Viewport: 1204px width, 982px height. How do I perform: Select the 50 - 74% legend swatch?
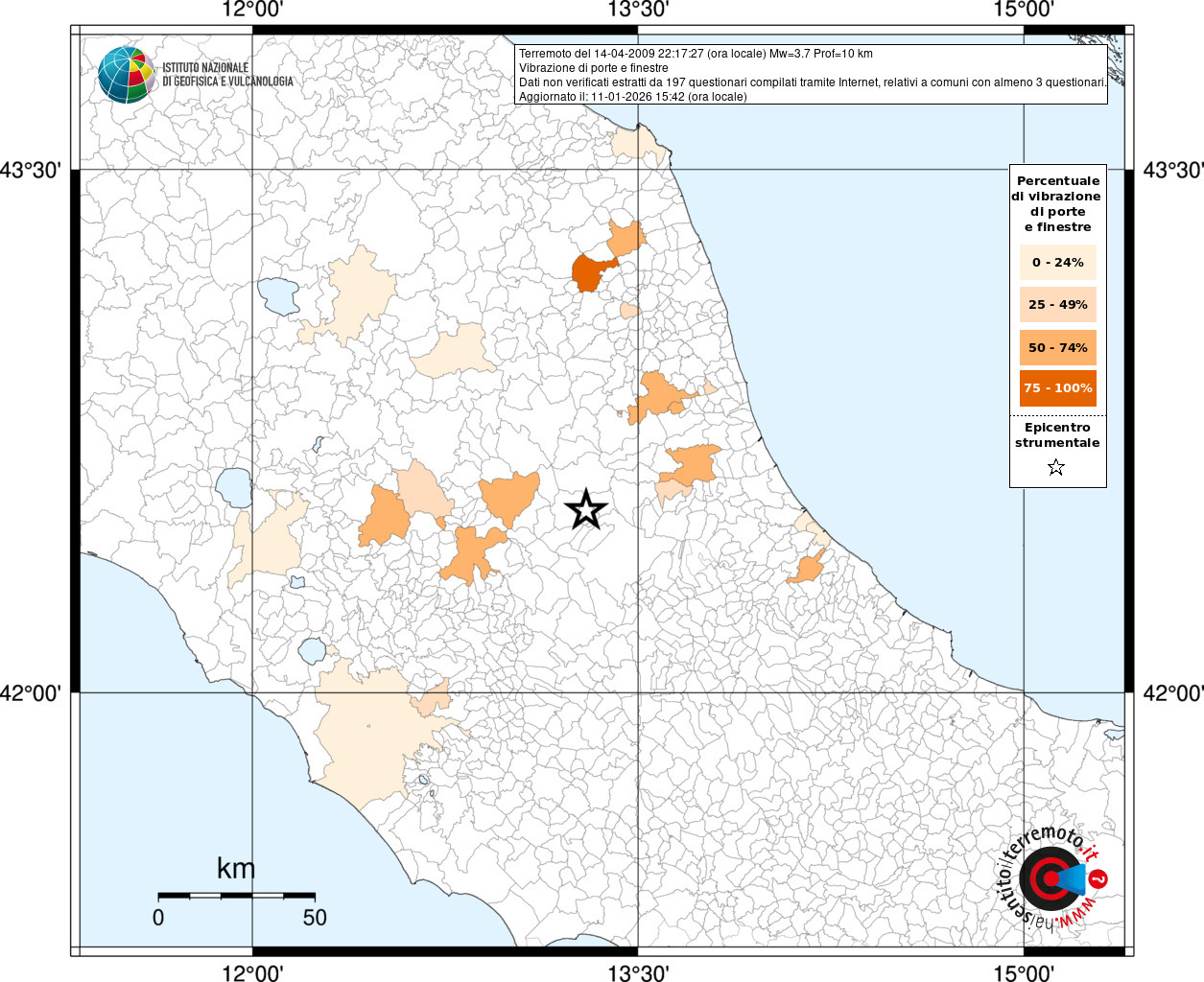pos(1057,347)
